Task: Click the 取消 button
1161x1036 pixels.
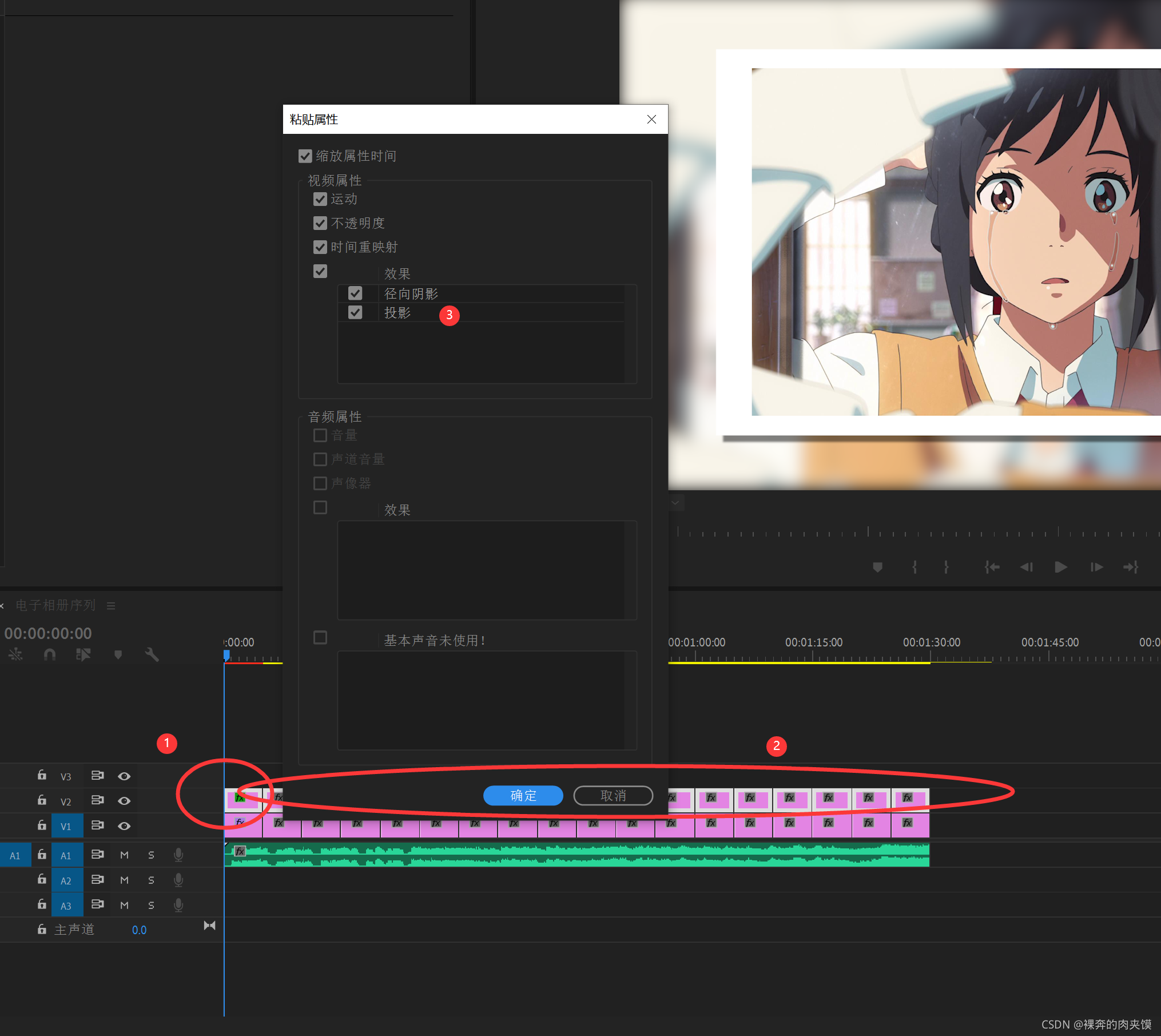Action: (x=613, y=795)
